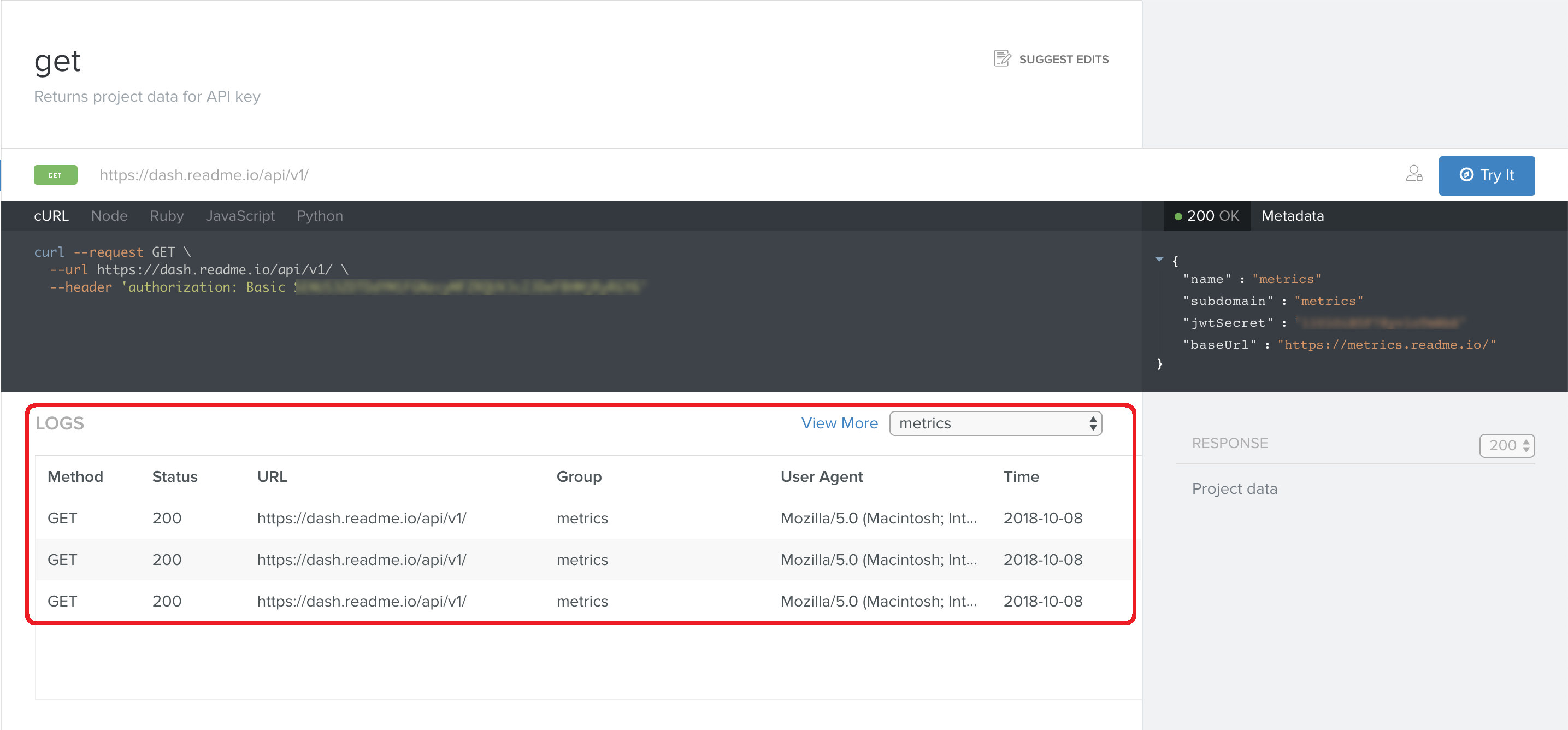Click the green 200 OK status dot

(1178, 216)
